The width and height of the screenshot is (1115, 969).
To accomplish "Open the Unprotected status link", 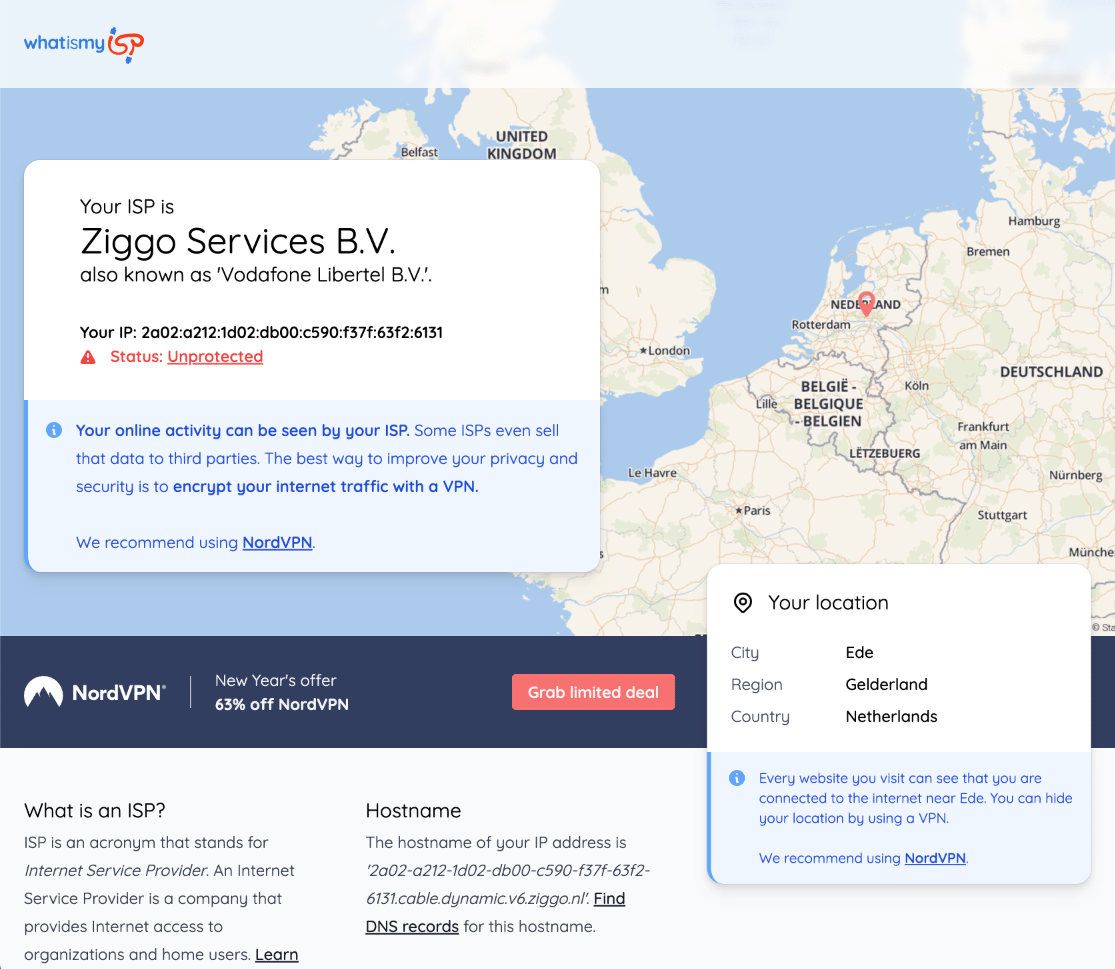I will [215, 357].
